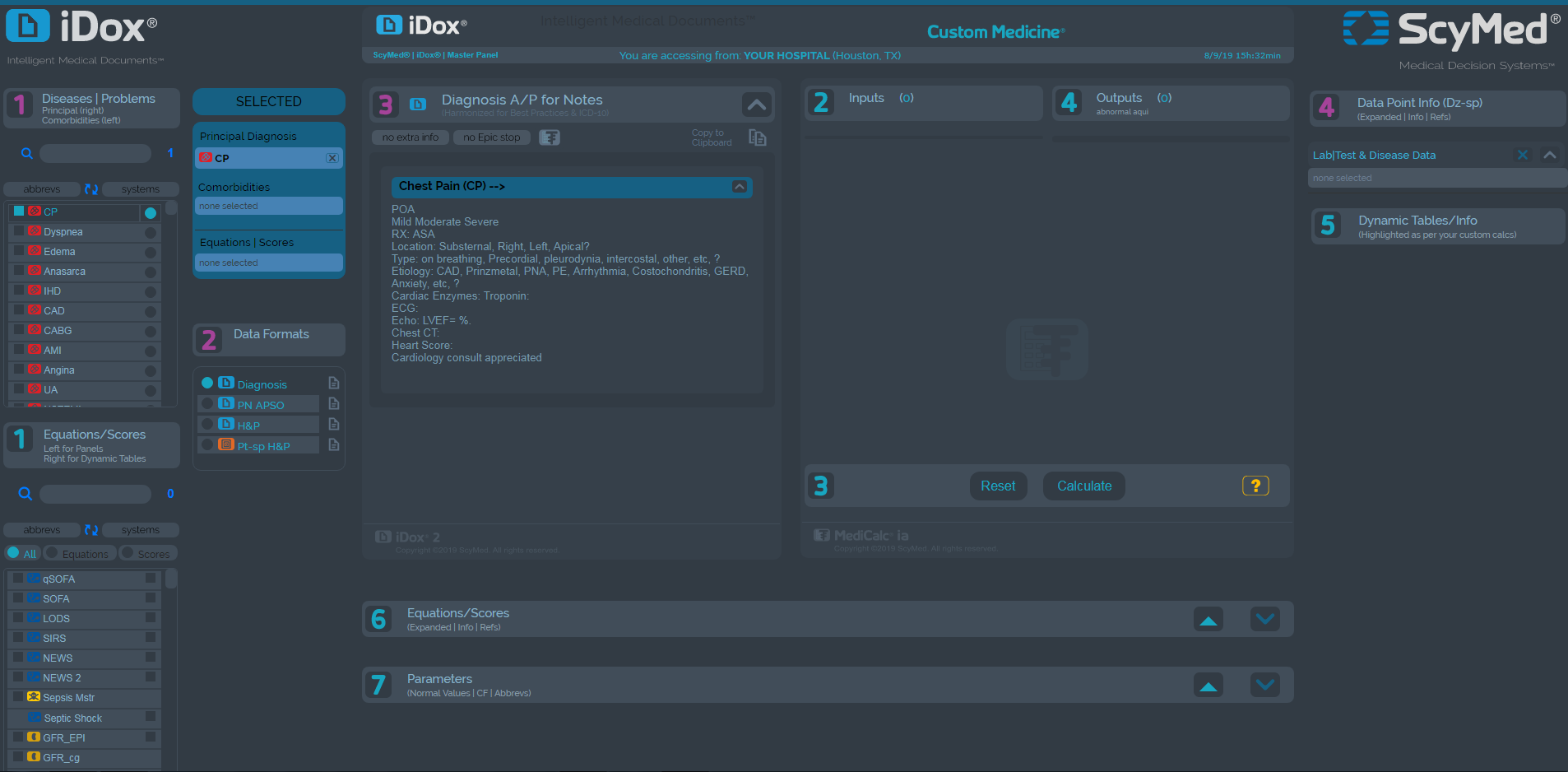Click the diseases search magnifier icon
This screenshot has width=1568, height=772.
27,153
